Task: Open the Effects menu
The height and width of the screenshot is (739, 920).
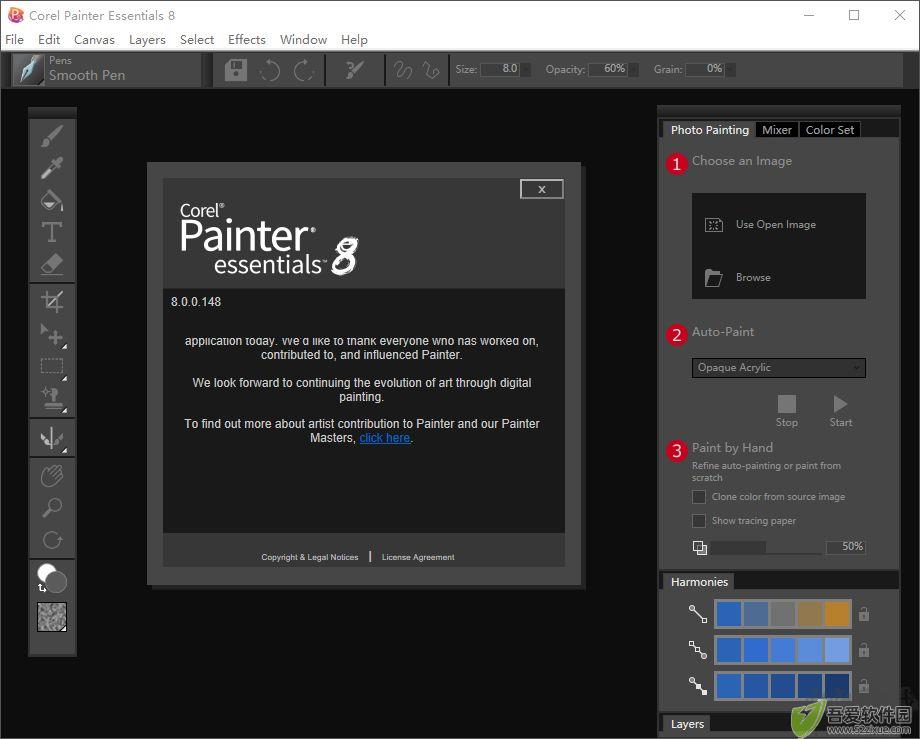Action: click(247, 39)
